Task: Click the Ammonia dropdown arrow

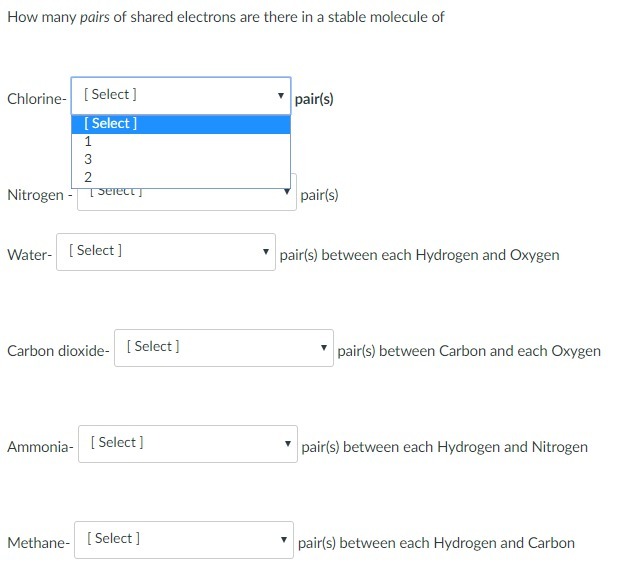Action: (287, 444)
